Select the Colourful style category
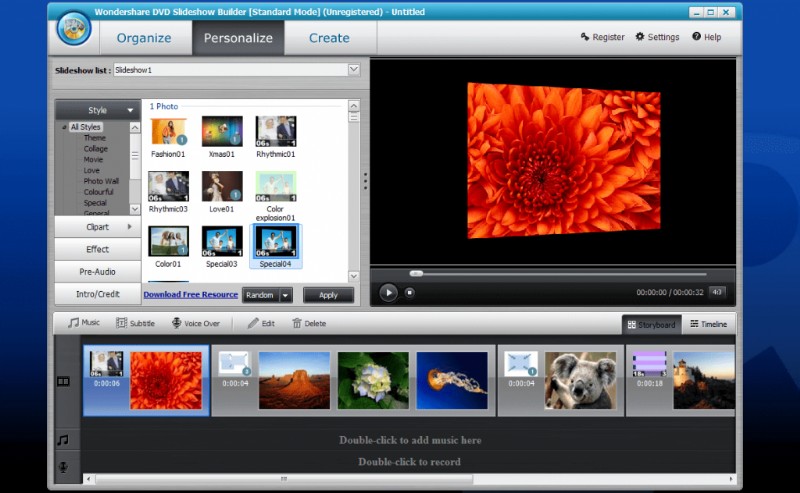This screenshot has width=800, height=493. 98,192
